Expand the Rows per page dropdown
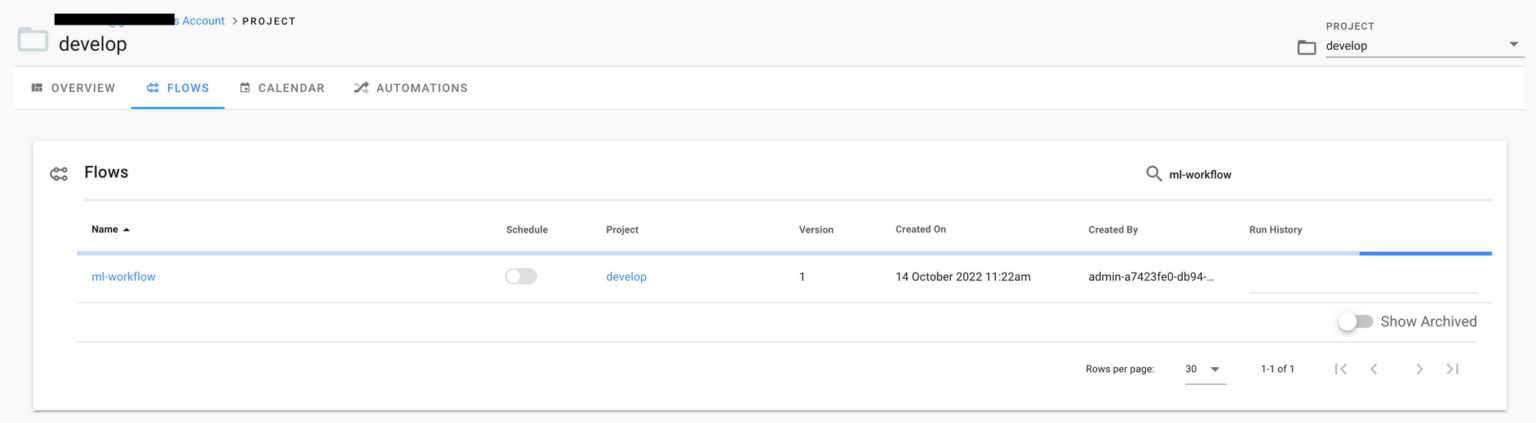Viewport: 1536px width, 423px height. pyautogui.click(x=1204, y=369)
